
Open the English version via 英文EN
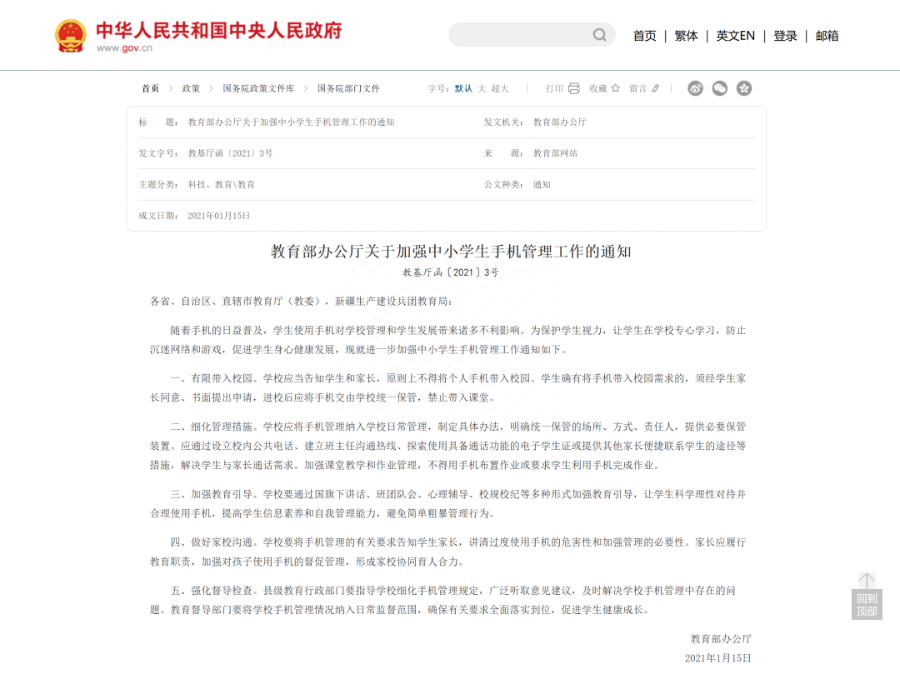(734, 35)
